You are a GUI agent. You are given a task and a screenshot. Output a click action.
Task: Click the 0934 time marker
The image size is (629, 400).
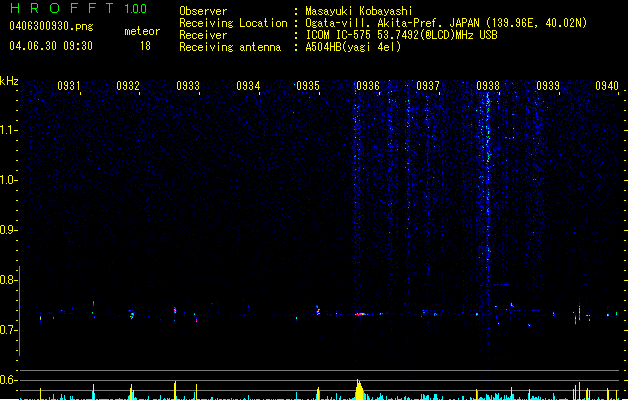pos(248,86)
